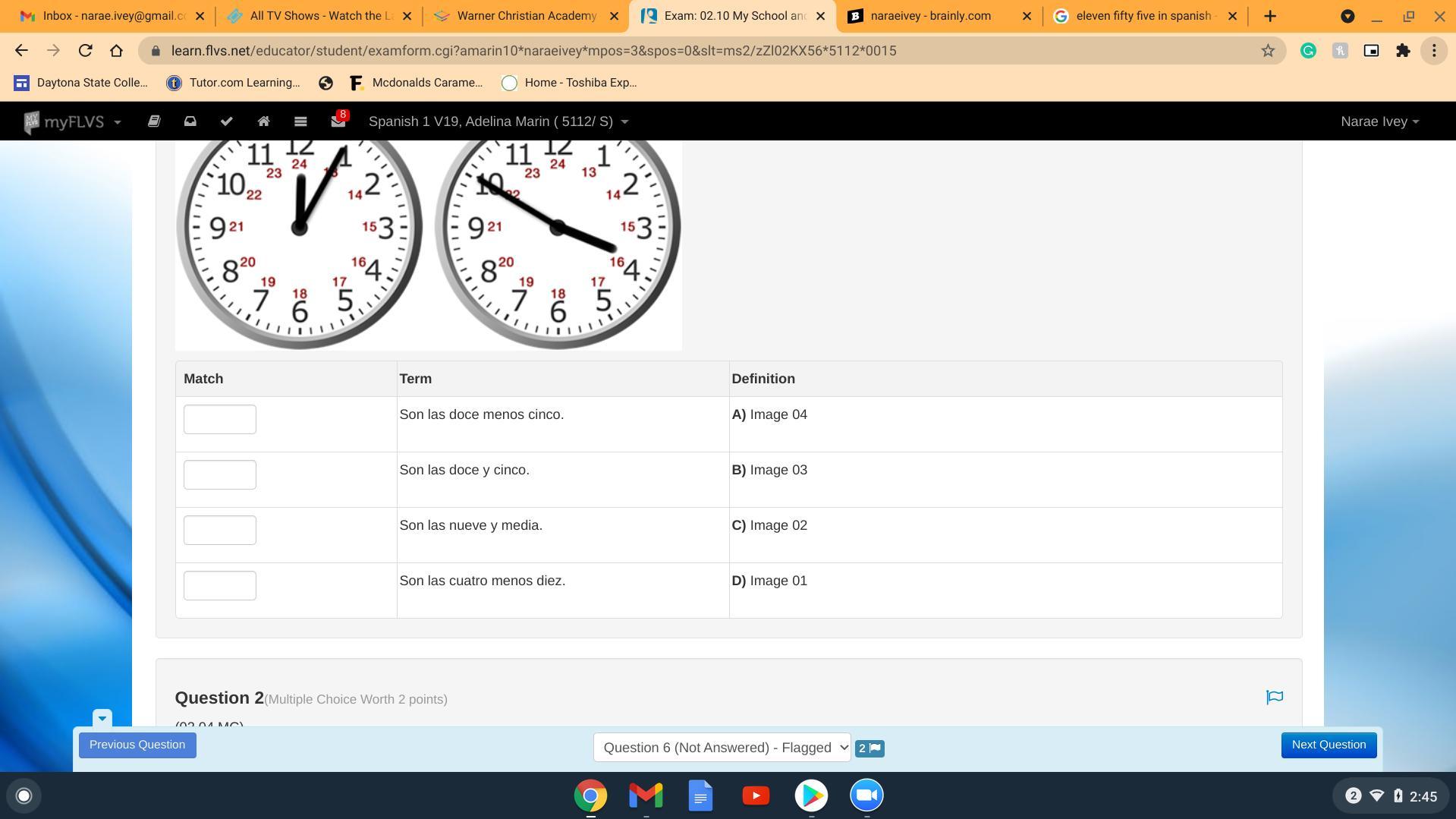The height and width of the screenshot is (819, 1456).
Task: Switch to the eleven fifty five Google tab
Action: [1146, 16]
